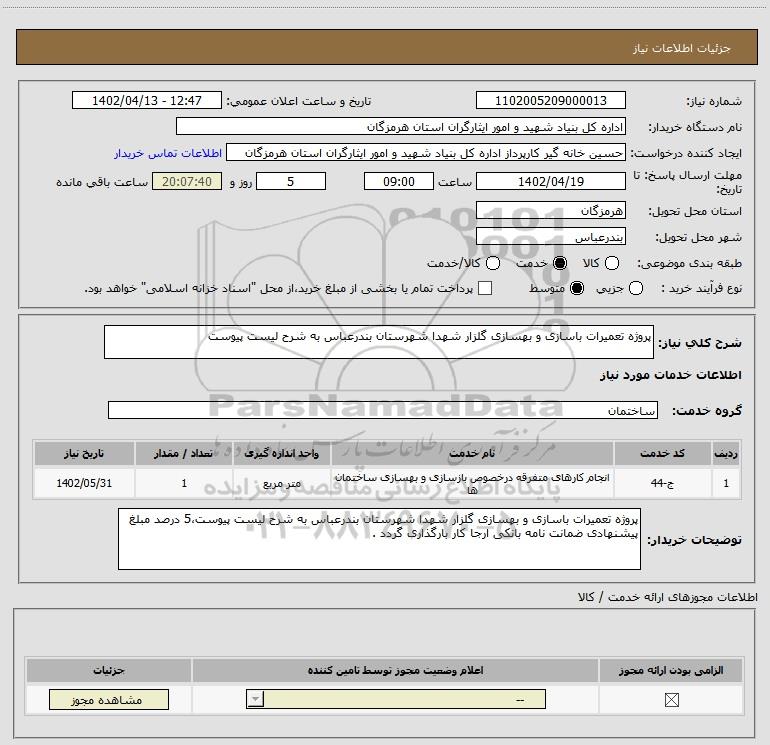770x745 pixels.
Task: Click the buyer organization name field
Action: (x=401, y=126)
